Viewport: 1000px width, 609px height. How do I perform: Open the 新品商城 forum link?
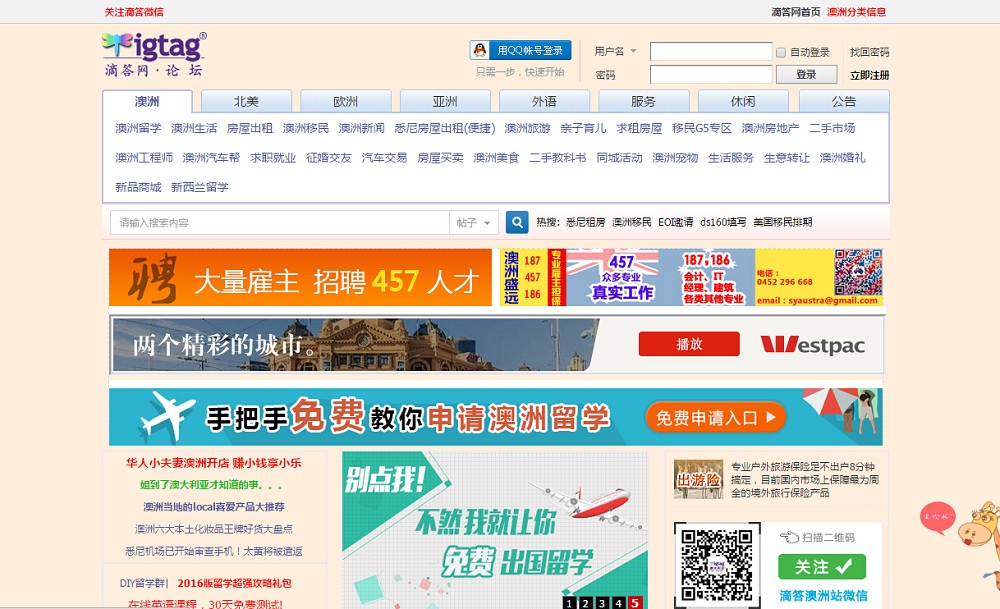pyautogui.click(x=138, y=187)
